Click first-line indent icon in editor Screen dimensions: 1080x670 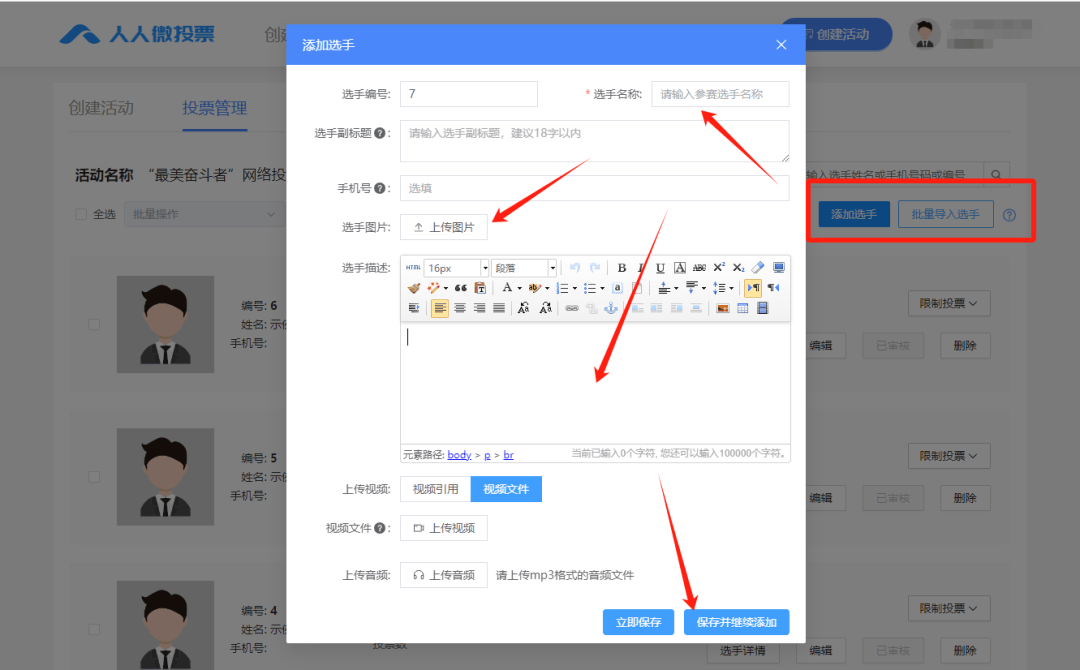(414, 308)
